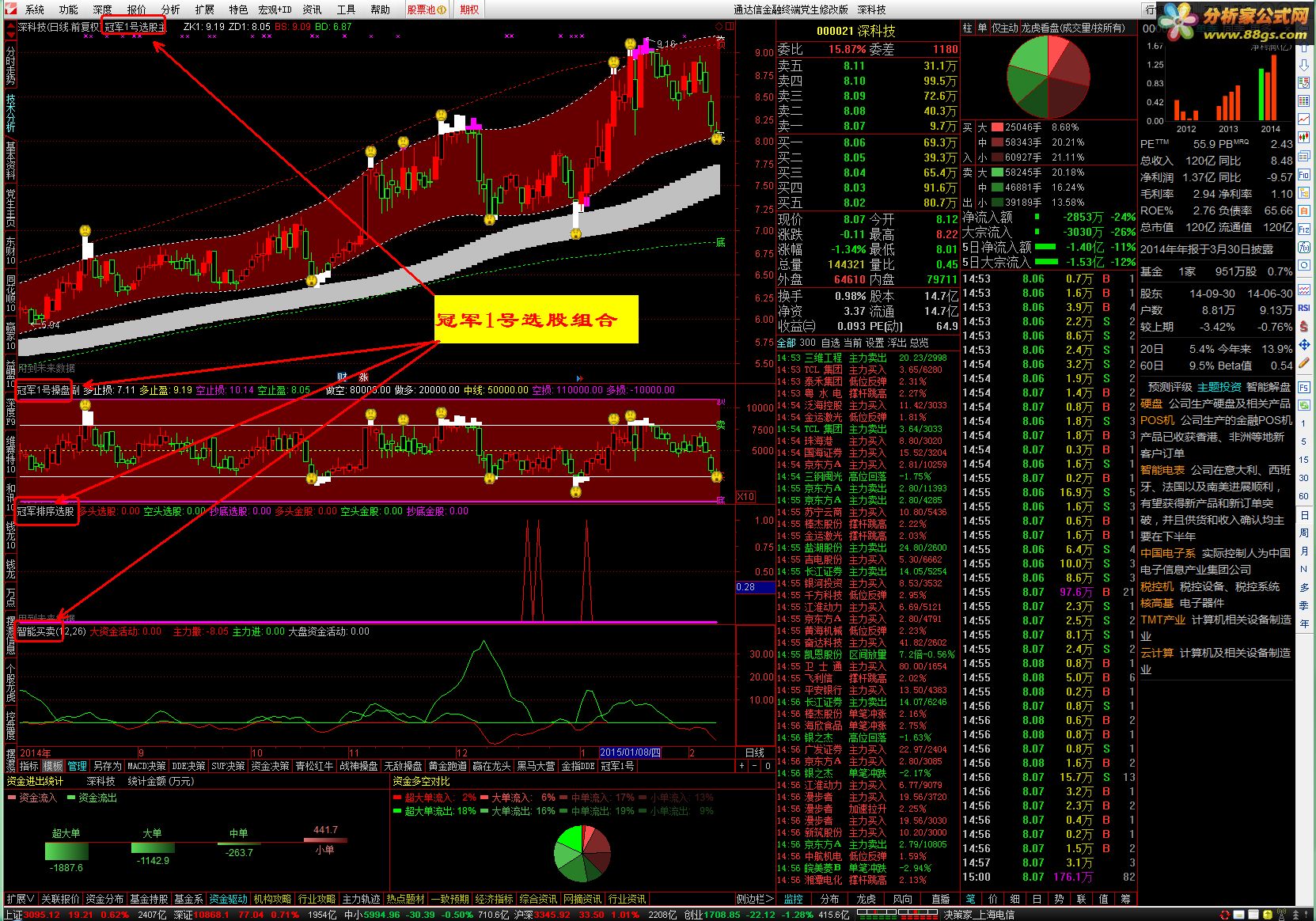Select the 年 yearly period button

pos(1304,624)
